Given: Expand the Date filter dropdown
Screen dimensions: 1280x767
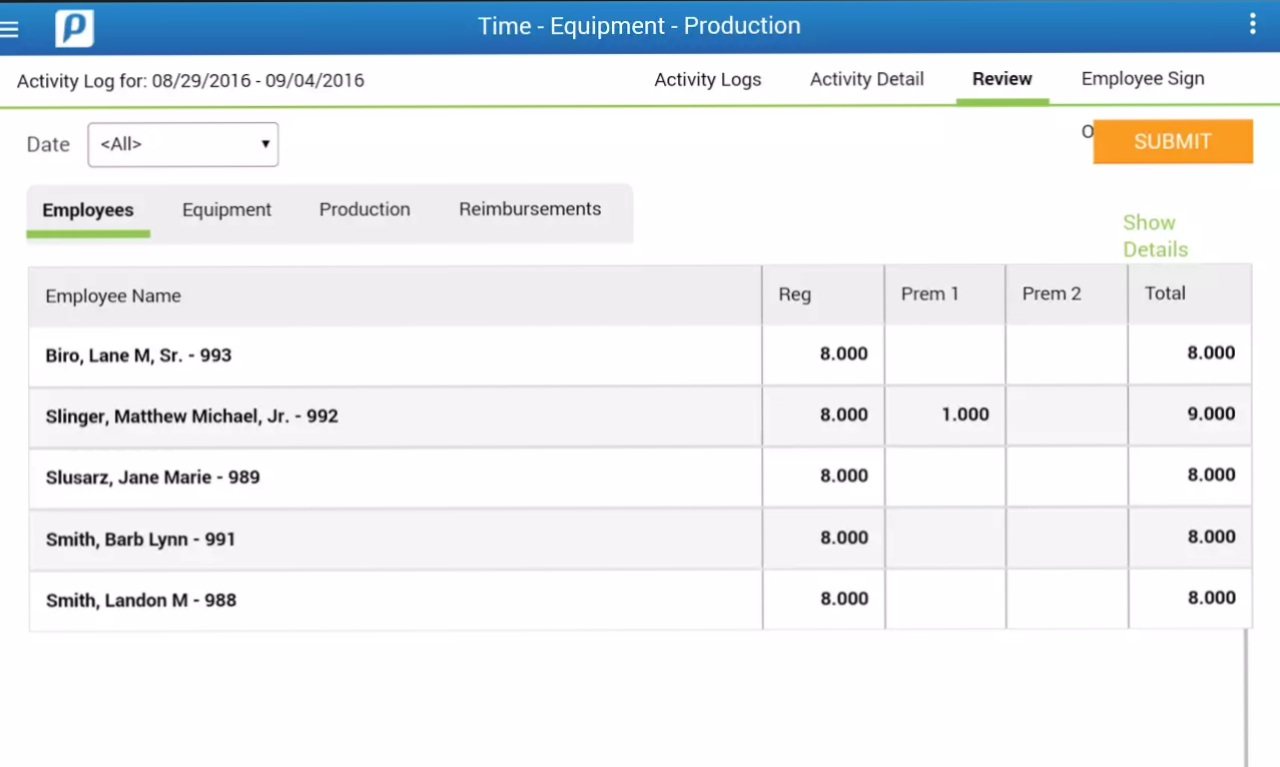Looking at the screenshot, I should pos(183,144).
